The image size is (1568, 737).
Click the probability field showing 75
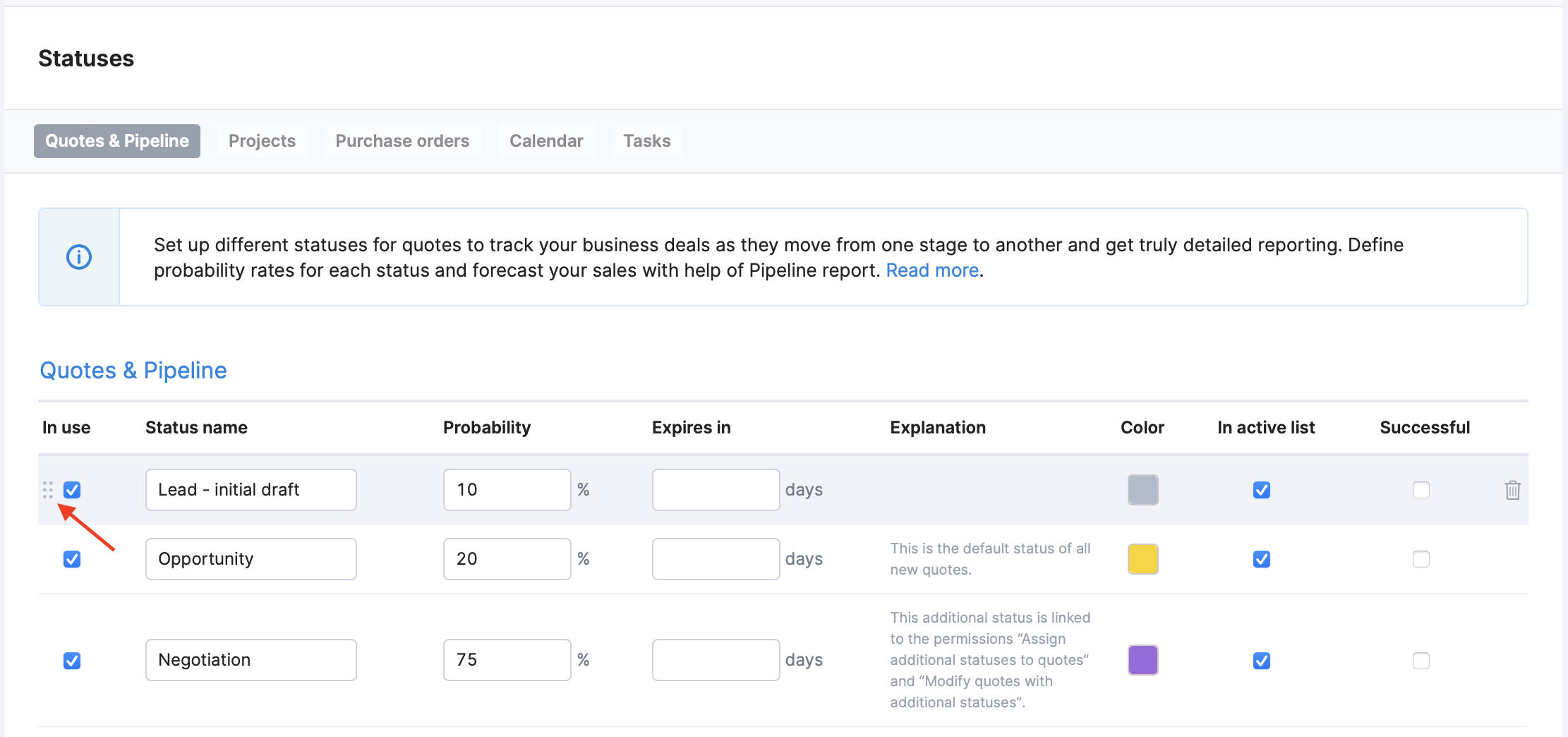coord(507,660)
